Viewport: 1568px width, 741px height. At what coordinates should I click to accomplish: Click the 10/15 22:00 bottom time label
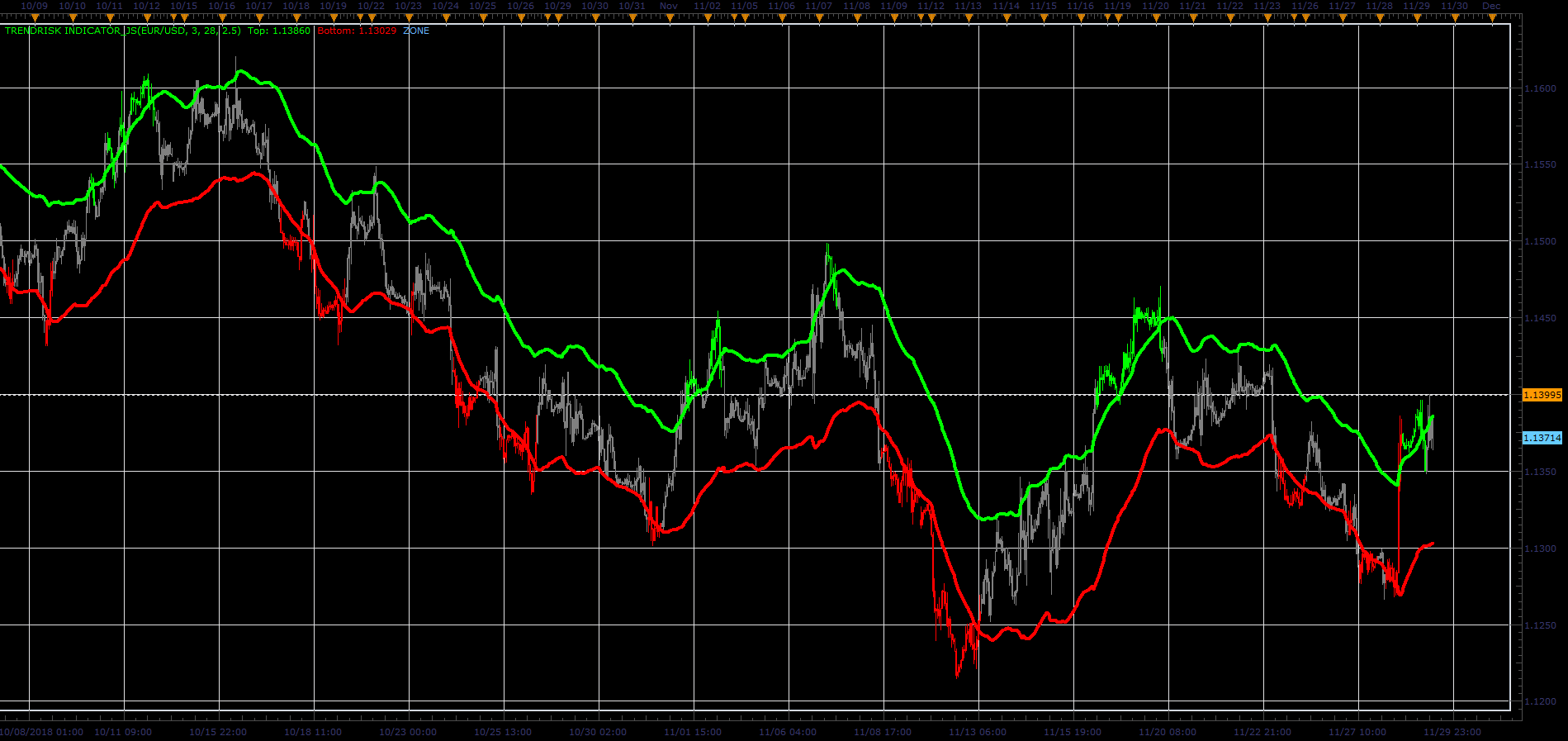pos(218,732)
